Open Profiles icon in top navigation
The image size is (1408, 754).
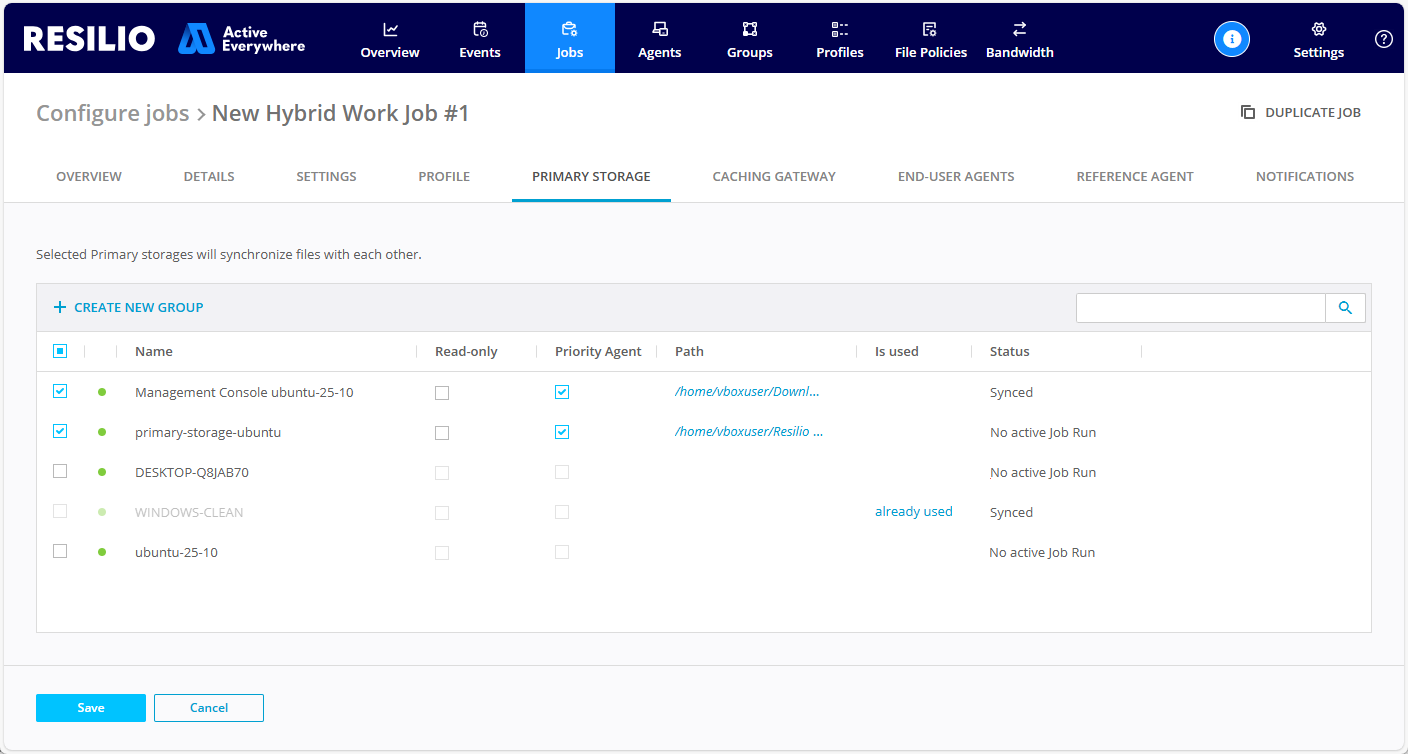coord(840,29)
